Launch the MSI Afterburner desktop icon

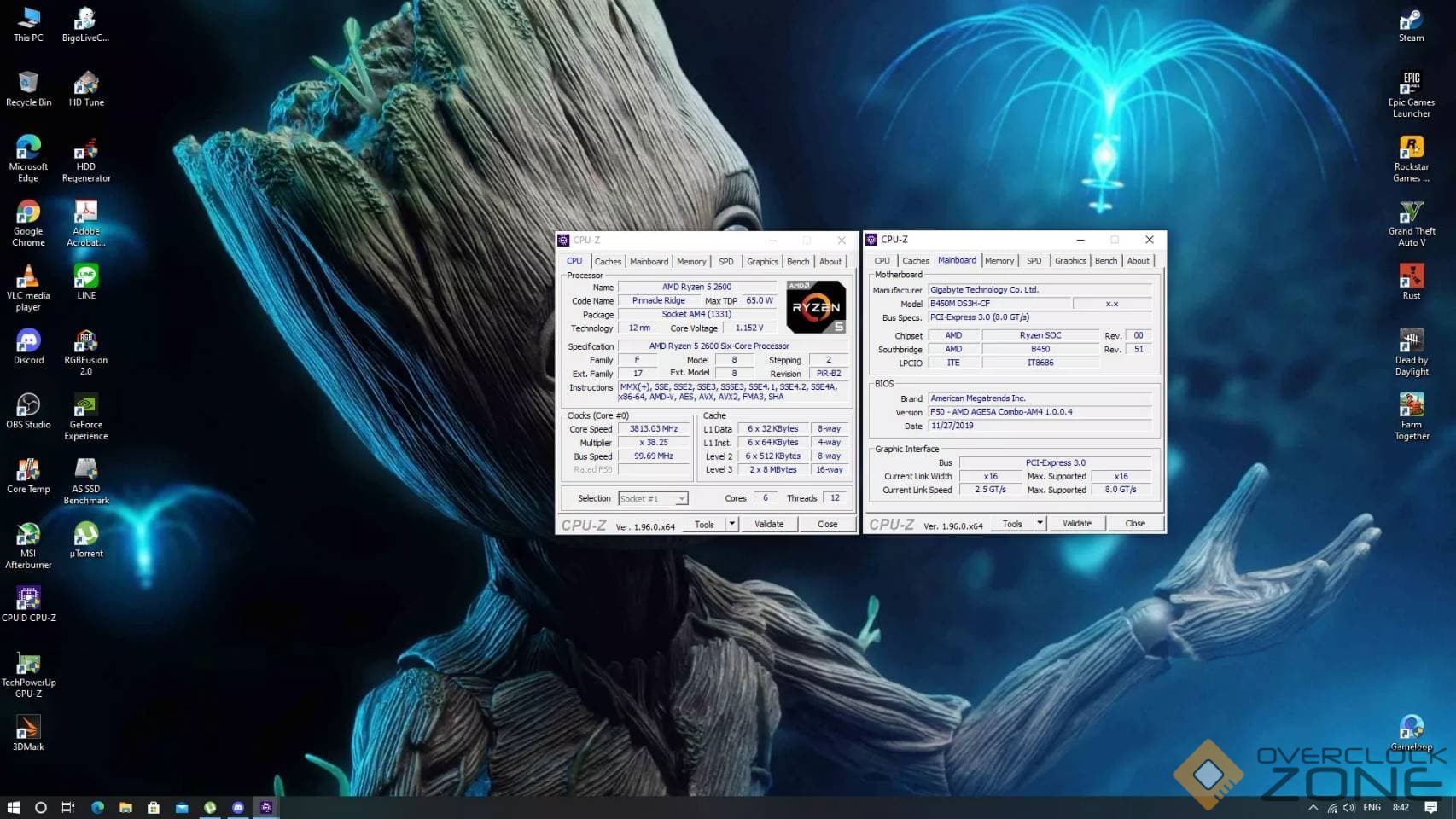point(28,535)
